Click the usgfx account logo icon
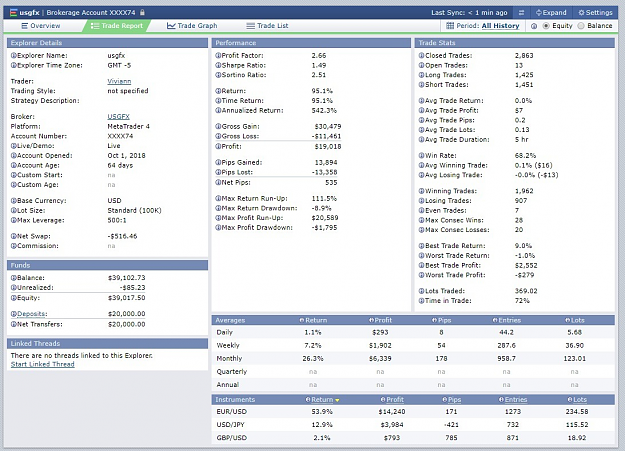This screenshot has width=625, height=451. [x=14, y=12]
